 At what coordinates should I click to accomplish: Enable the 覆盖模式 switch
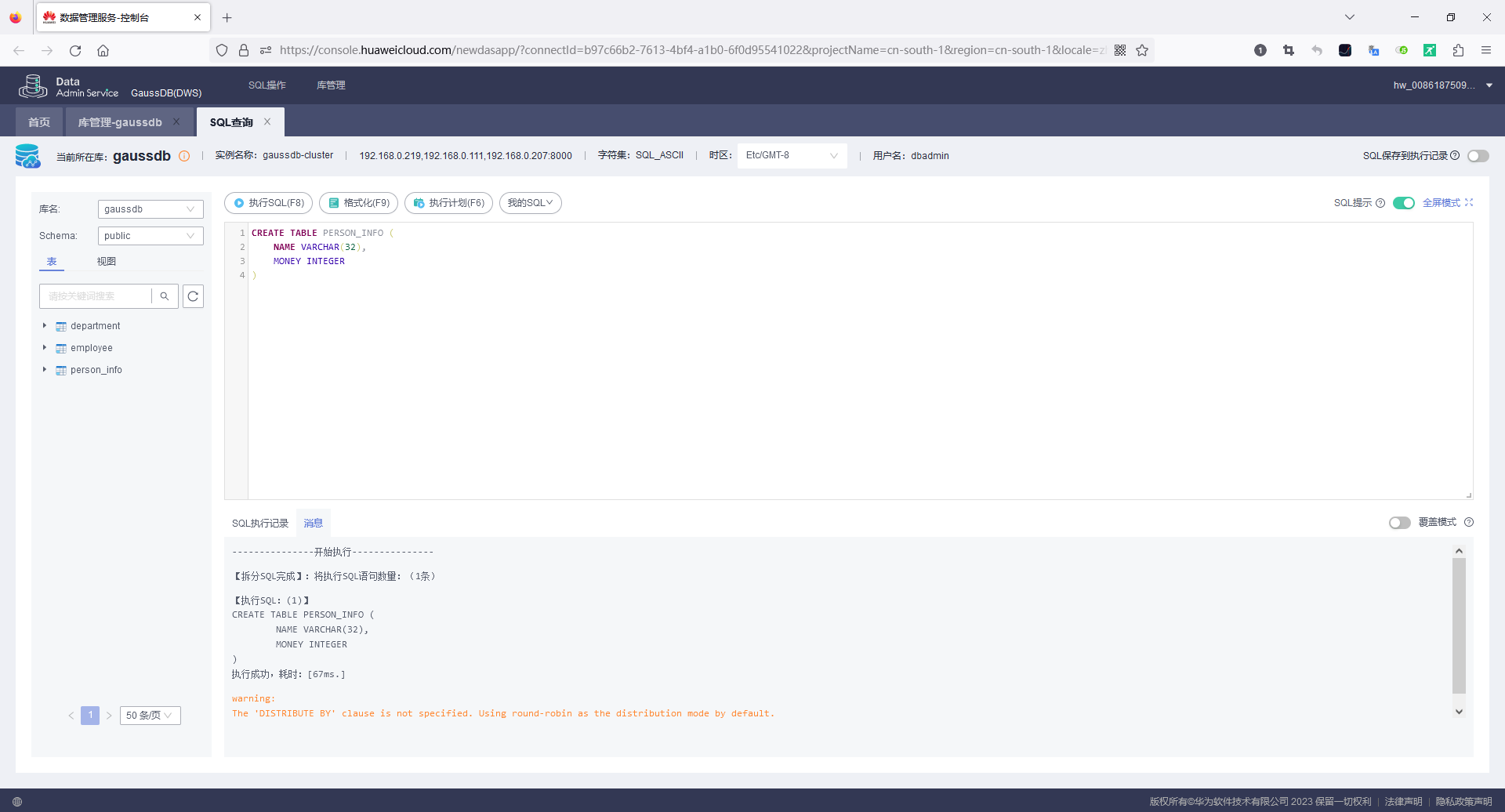coord(1400,523)
